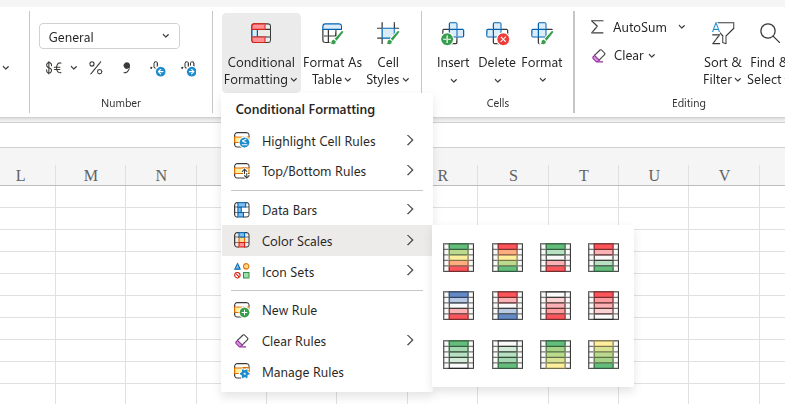Click New Rule in the menu
785x404 pixels.
coord(289,310)
